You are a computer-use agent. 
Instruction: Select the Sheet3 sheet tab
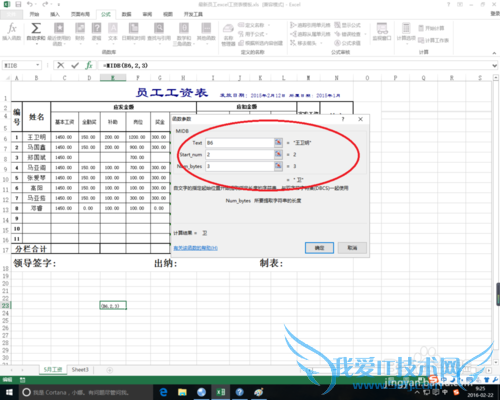80,370
